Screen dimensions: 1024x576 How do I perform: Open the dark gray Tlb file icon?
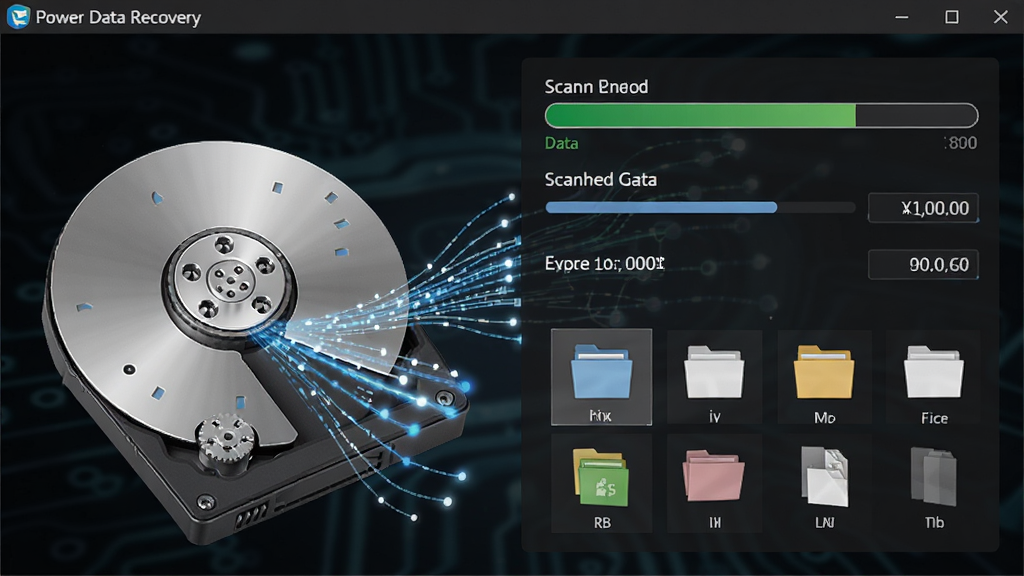point(933,484)
